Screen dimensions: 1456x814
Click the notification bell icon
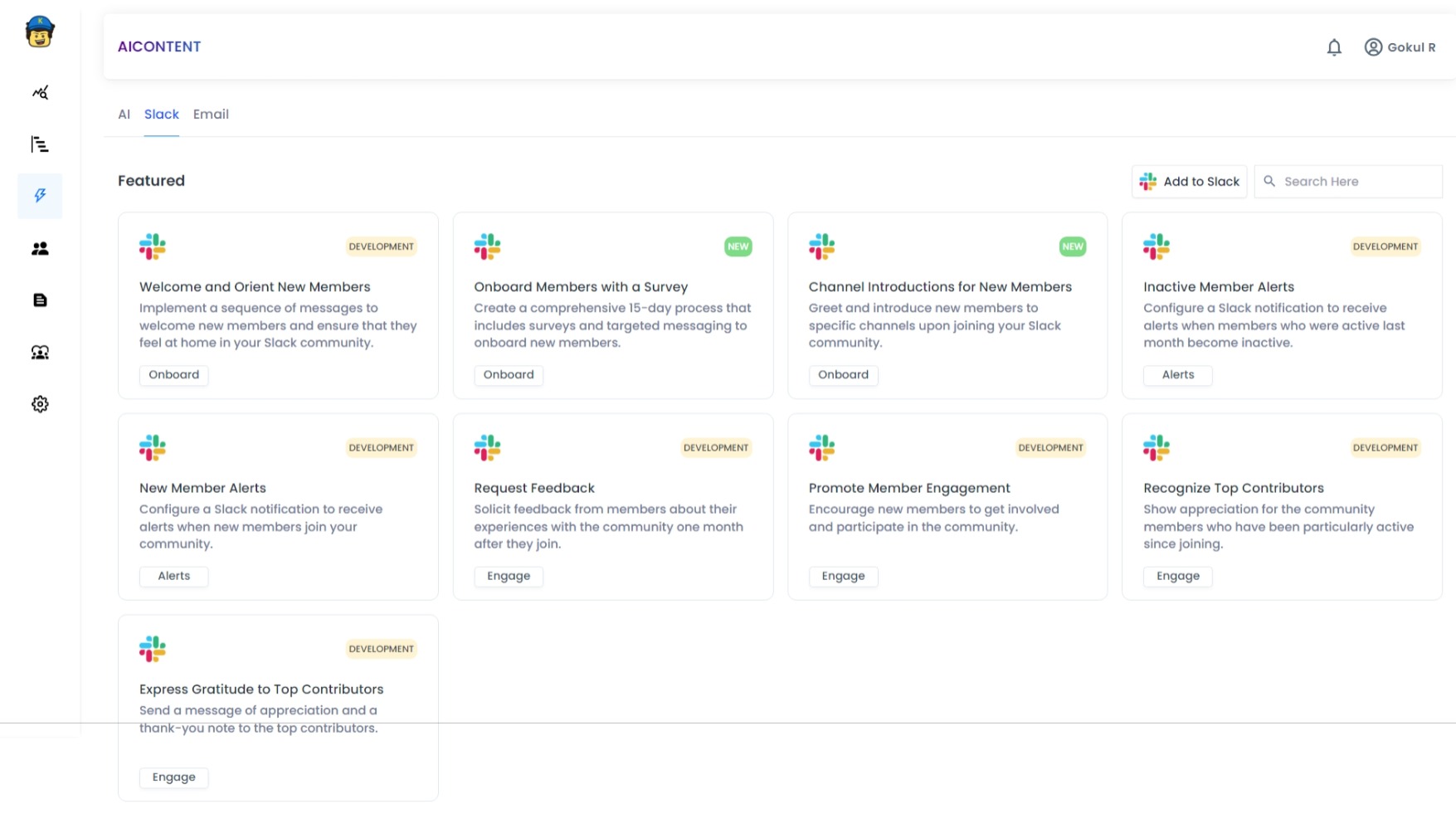pyautogui.click(x=1333, y=47)
